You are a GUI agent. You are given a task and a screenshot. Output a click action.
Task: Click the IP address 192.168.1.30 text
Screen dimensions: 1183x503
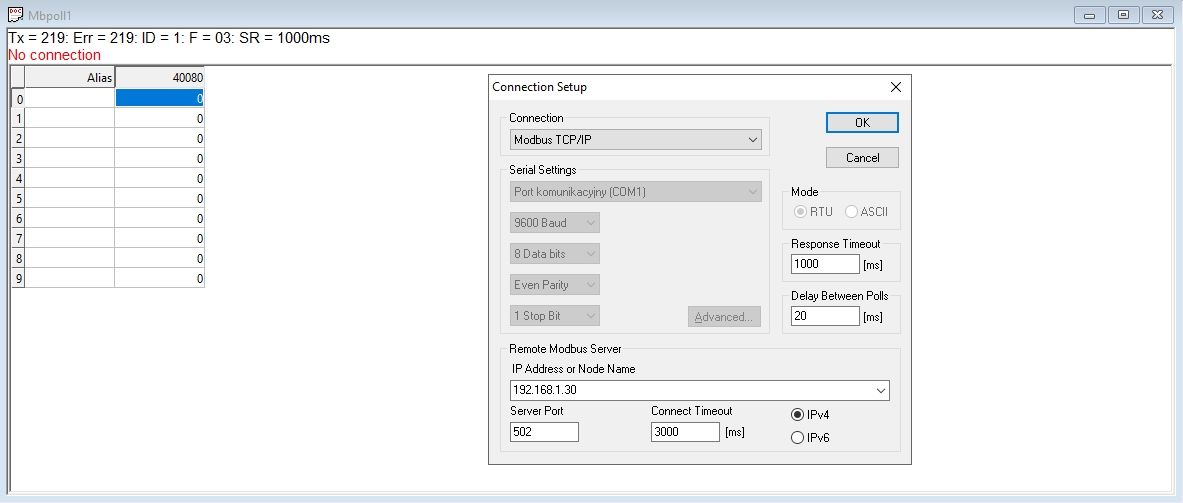pos(545,391)
